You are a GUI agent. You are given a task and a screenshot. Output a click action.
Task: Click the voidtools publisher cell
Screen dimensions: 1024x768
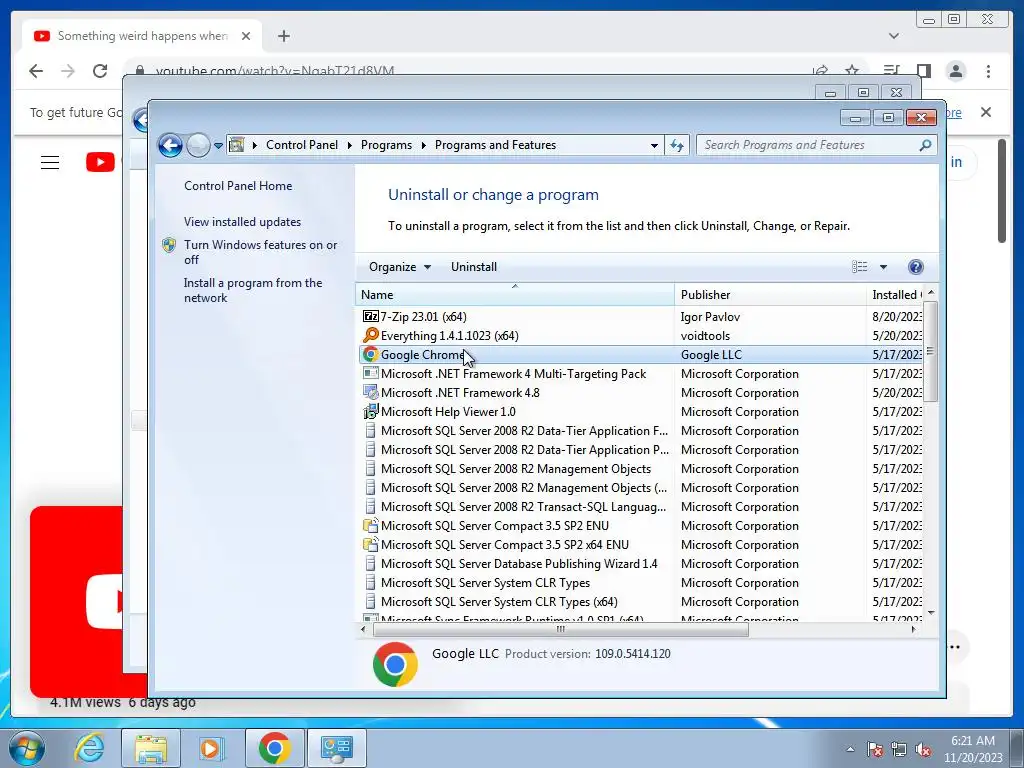705,336
